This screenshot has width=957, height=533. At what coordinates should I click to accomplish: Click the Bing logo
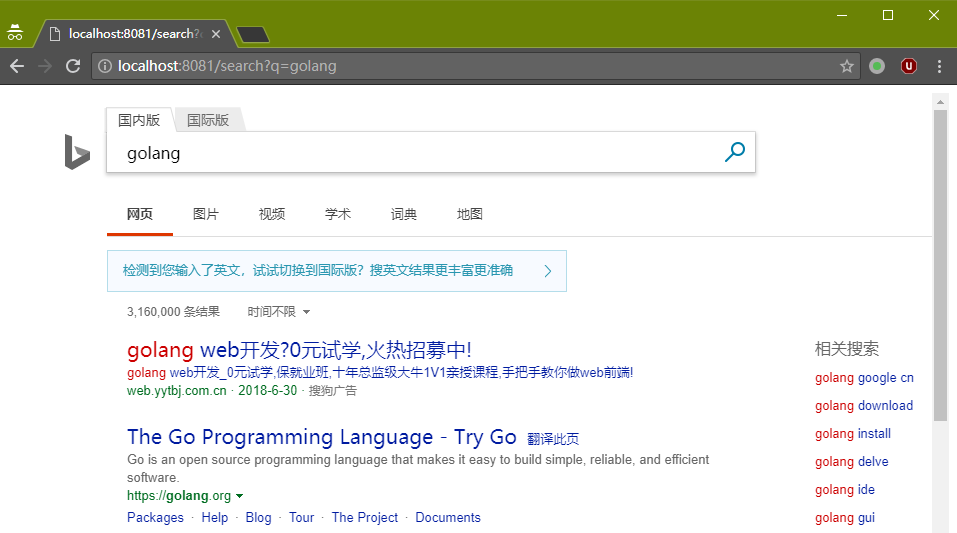click(x=77, y=152)
